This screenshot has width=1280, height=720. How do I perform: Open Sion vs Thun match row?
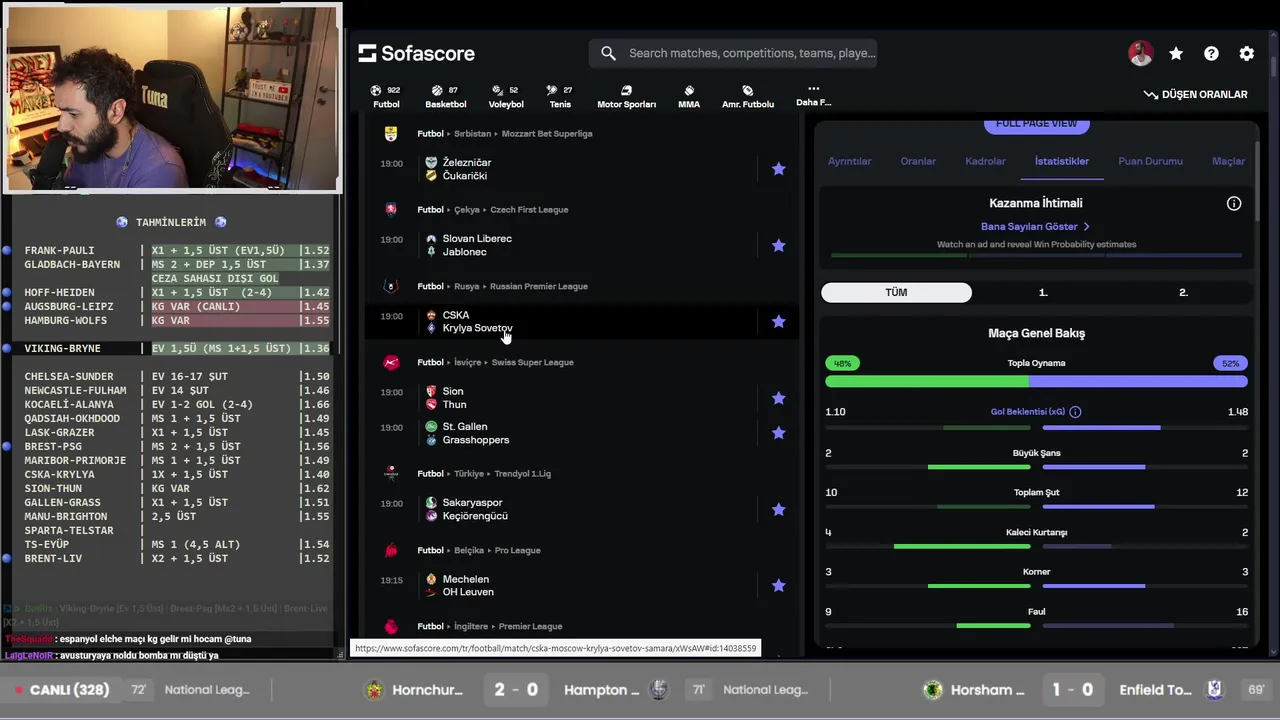click(x=580, y=398)
